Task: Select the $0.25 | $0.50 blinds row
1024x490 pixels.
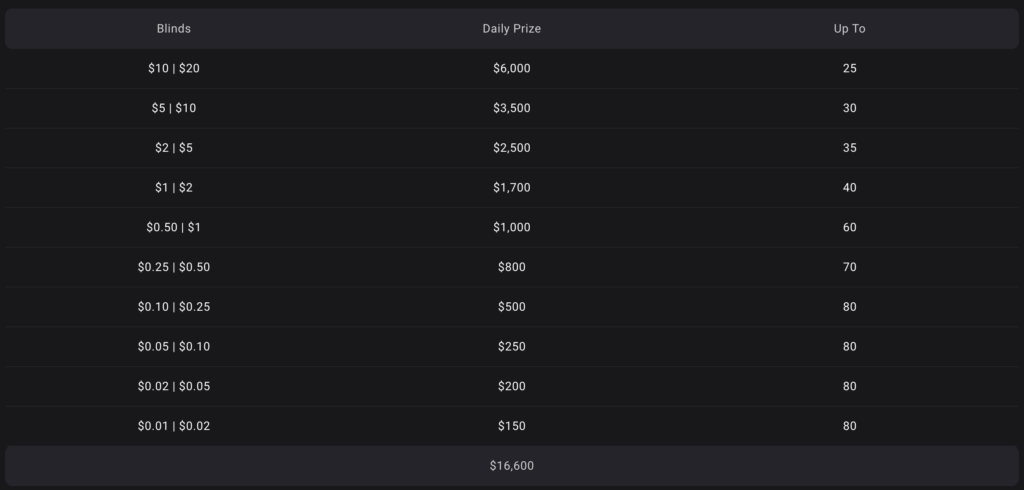Action: tap(174, 267)
